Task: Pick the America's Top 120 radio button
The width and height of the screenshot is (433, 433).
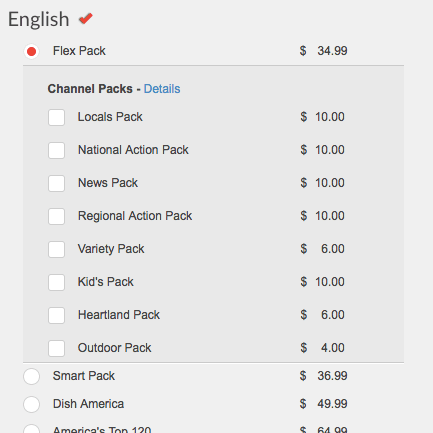Action: point(32,429)
